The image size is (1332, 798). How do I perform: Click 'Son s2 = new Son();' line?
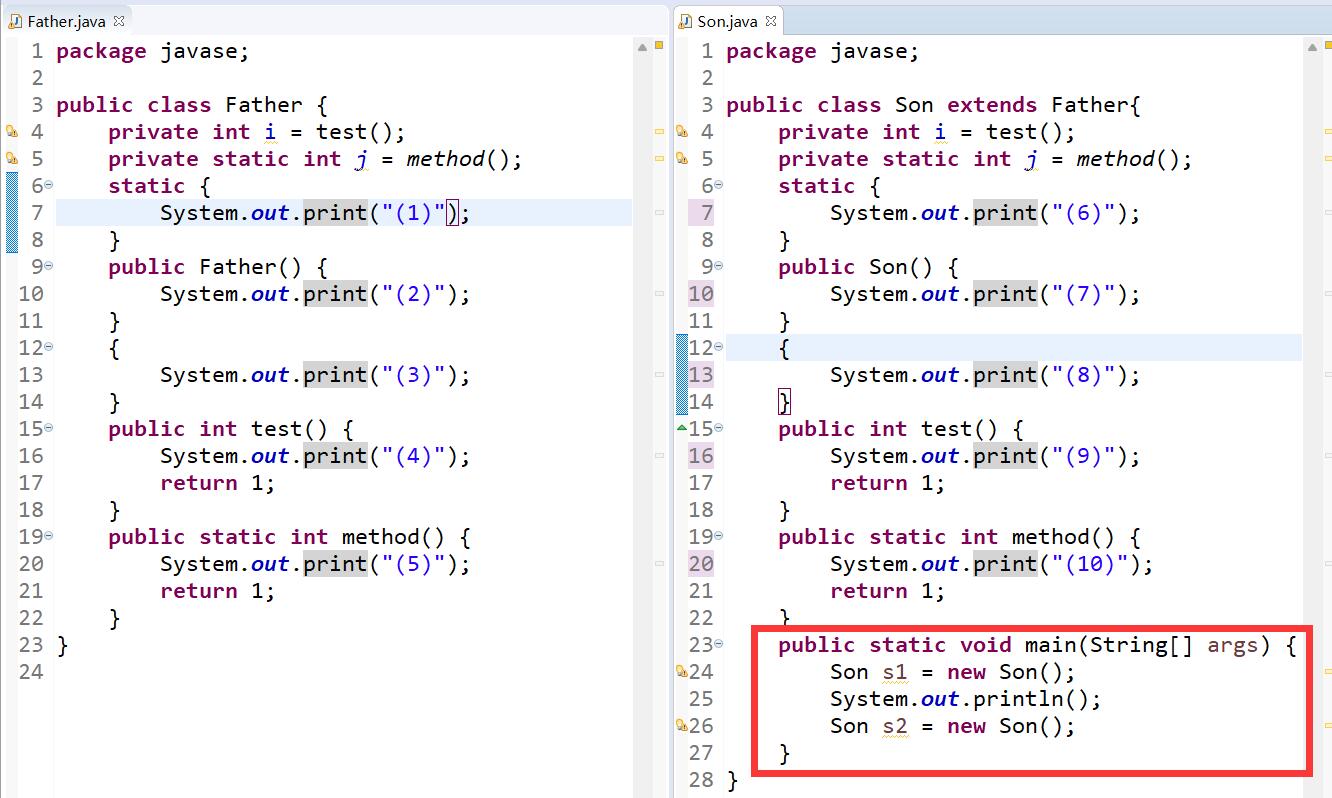coord(953,726)
